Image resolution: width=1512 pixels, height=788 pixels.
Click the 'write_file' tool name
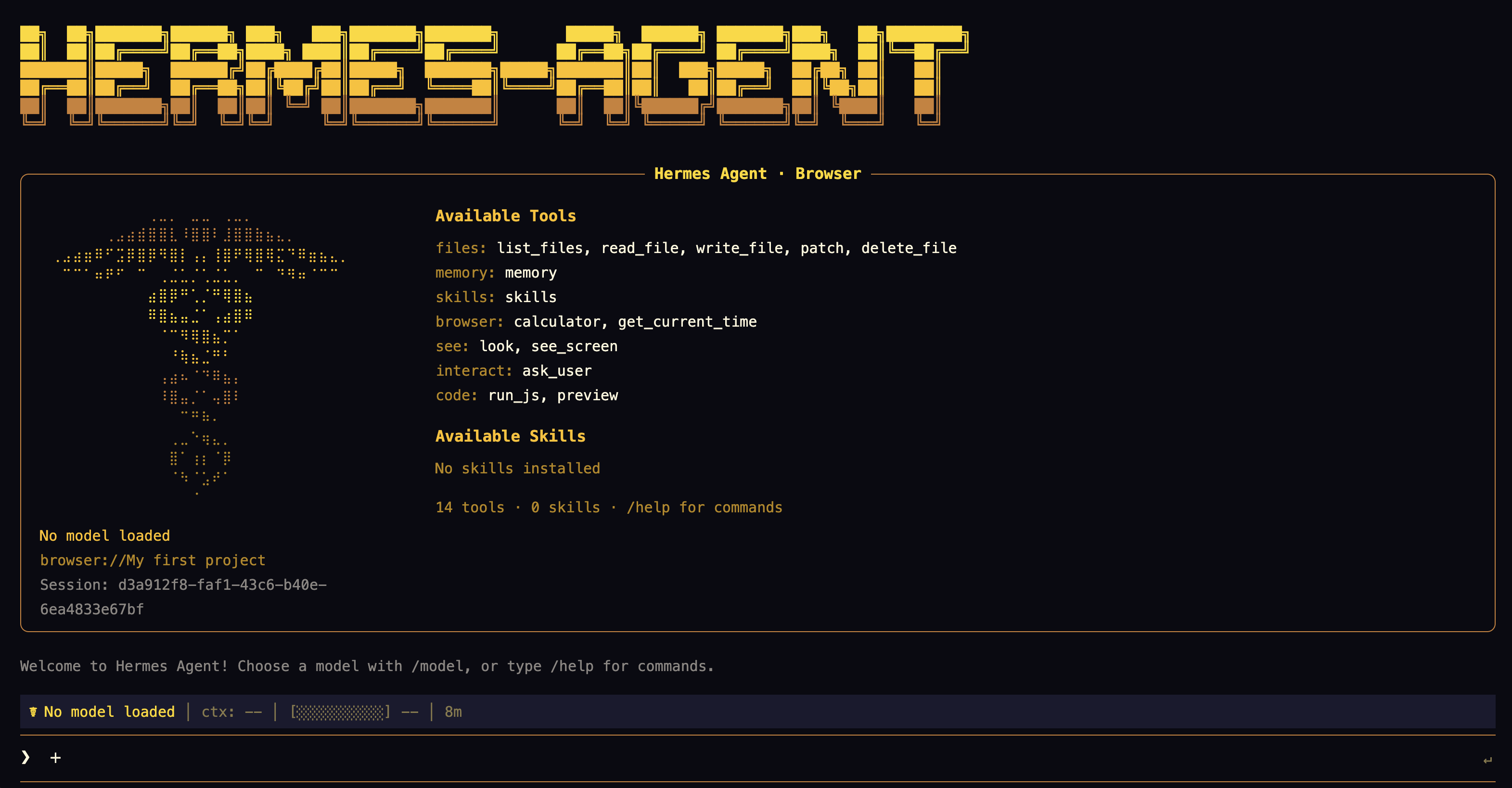click(x=740, y=248)
